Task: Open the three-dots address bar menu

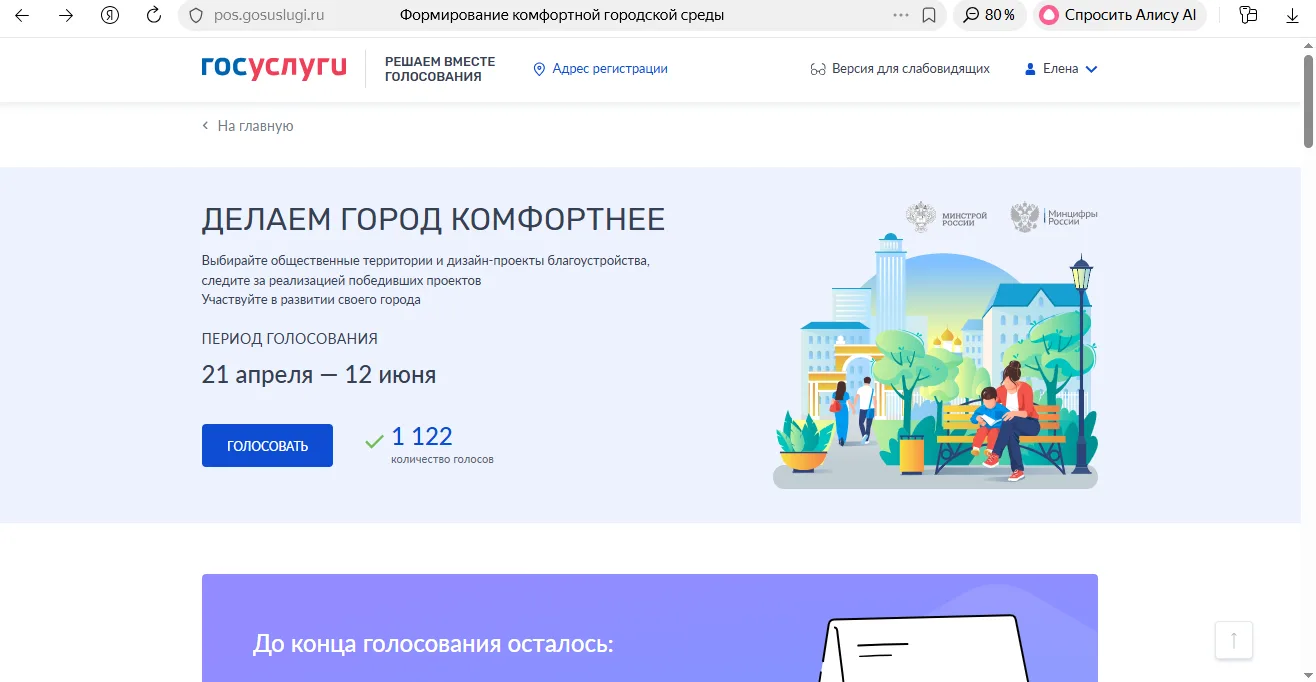Action: coord(901,15)
